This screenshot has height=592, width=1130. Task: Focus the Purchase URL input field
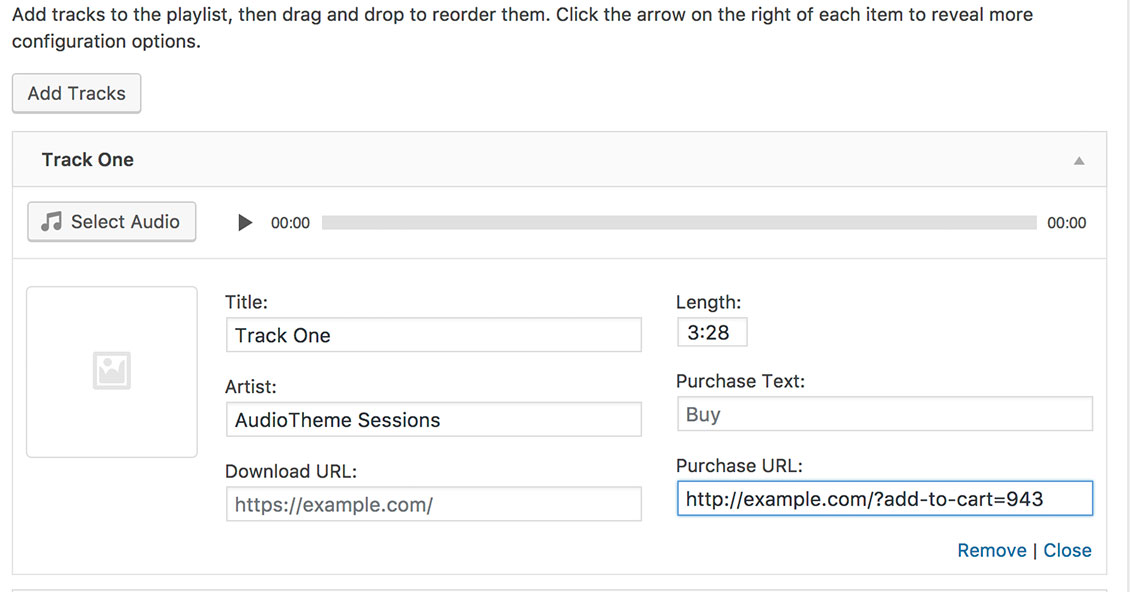(885, 498)
